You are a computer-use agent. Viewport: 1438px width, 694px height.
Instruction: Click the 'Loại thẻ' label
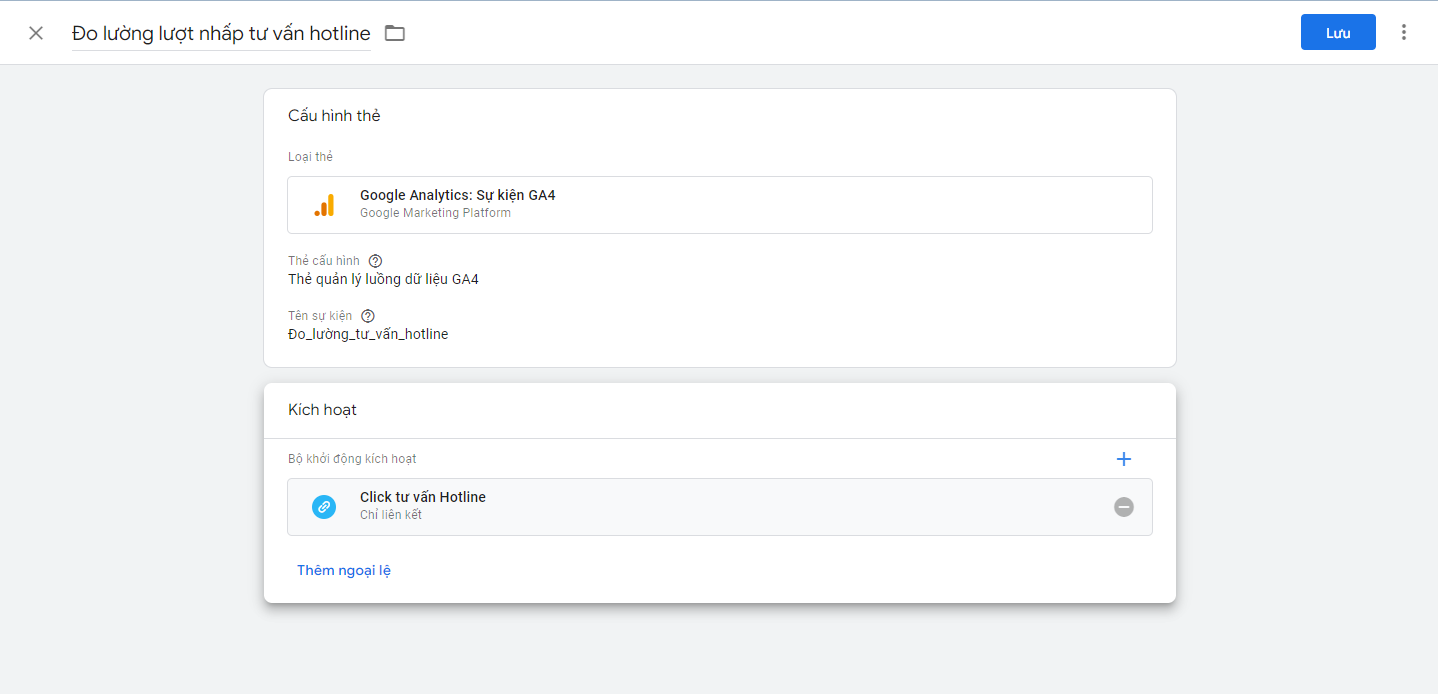310,157
